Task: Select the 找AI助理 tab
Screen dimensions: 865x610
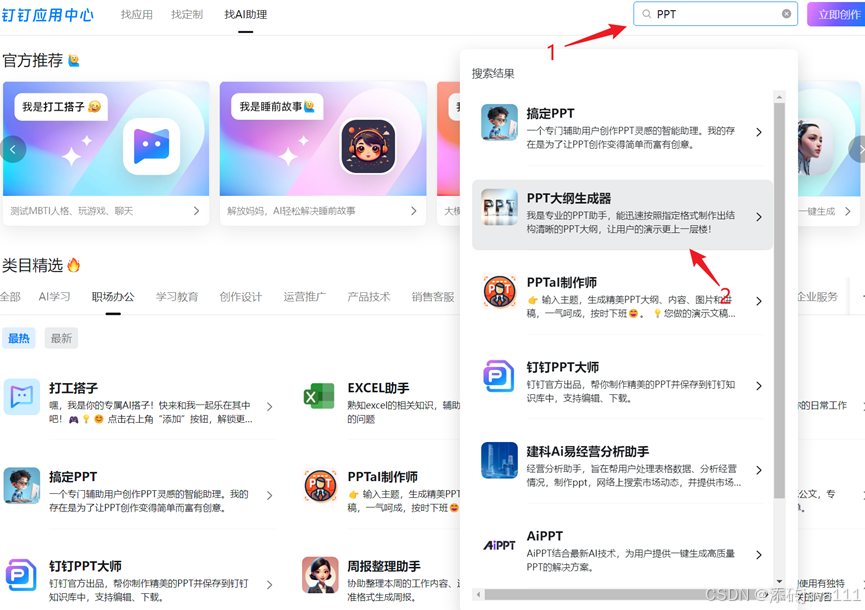Action: pyautogui.click(x=245, y=15)
